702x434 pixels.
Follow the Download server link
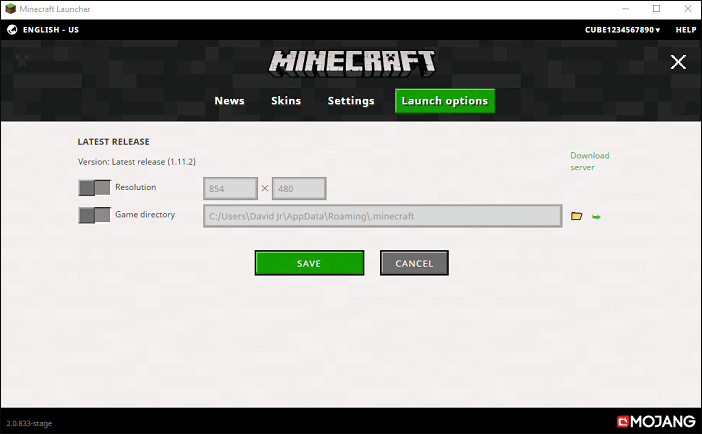pos(589,161)
